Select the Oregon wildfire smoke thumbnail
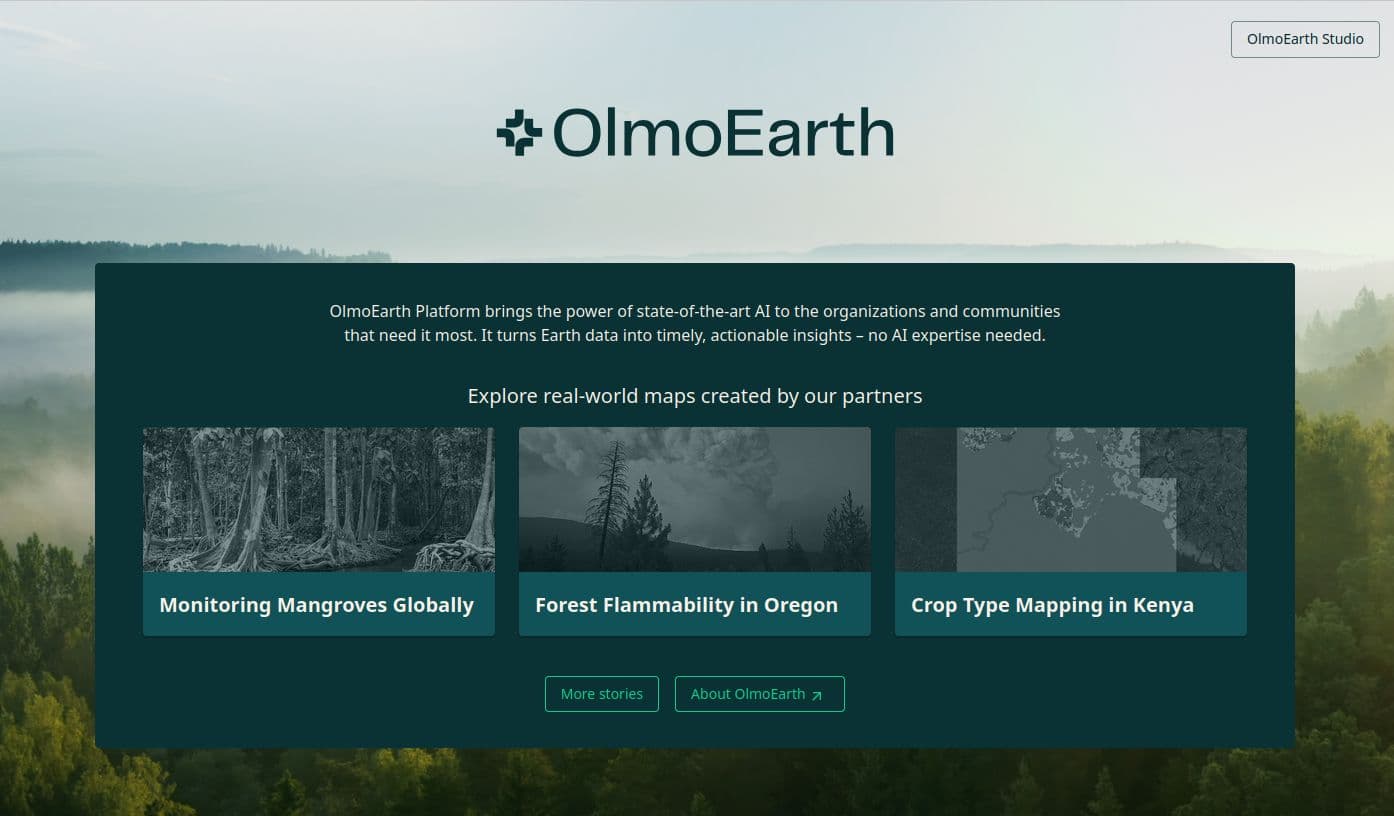 tap(694, 499)
